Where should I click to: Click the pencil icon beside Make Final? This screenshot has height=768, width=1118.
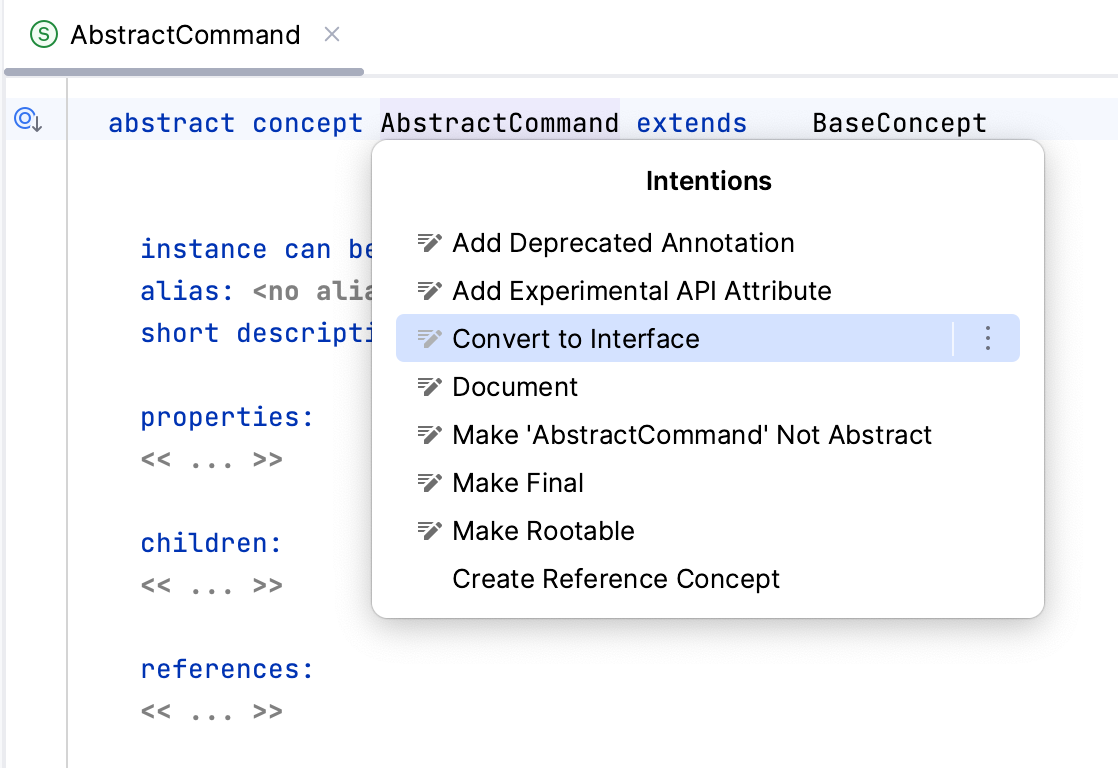click(x=429, y=483)
